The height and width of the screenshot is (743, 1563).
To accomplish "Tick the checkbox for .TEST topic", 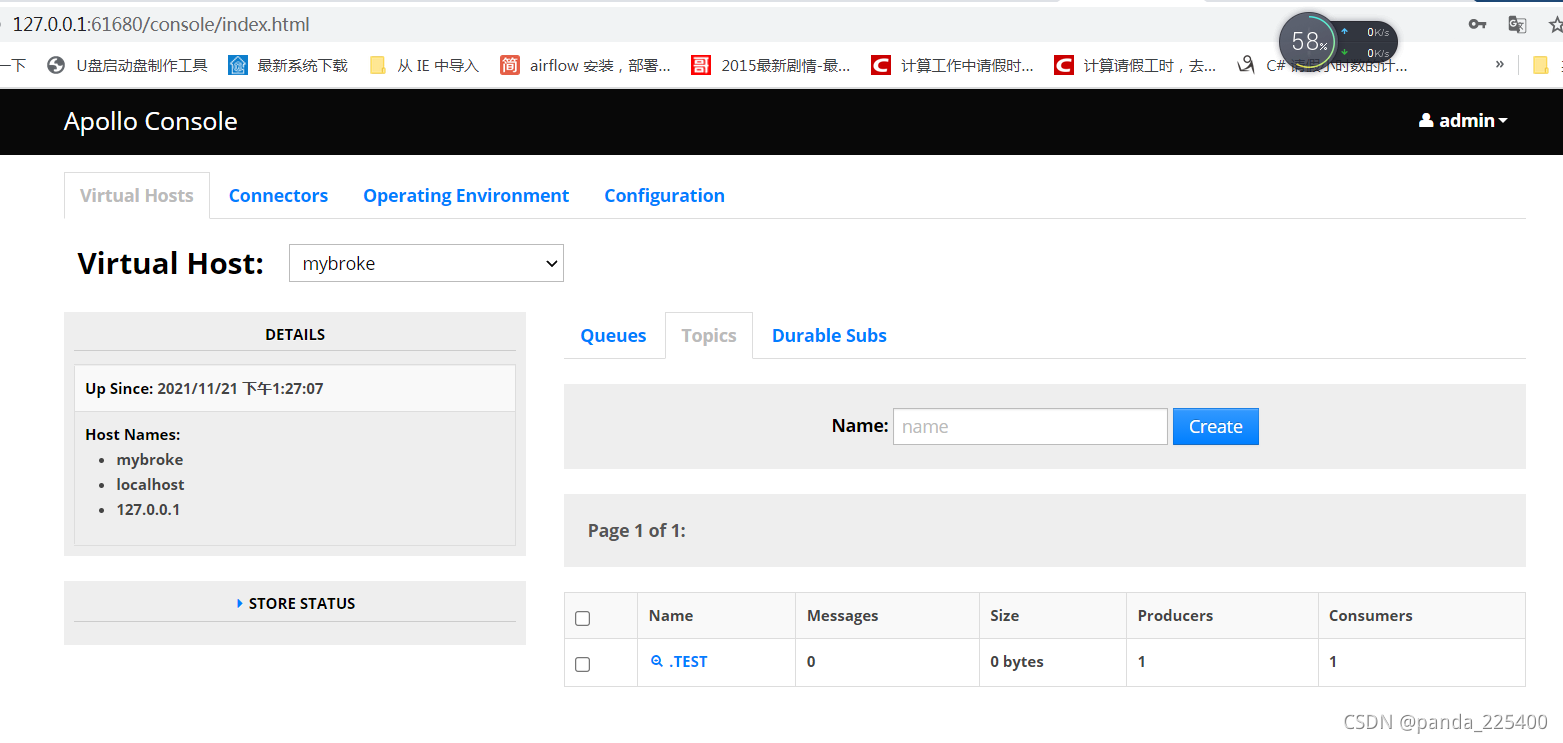I will [x=583, y=664].
